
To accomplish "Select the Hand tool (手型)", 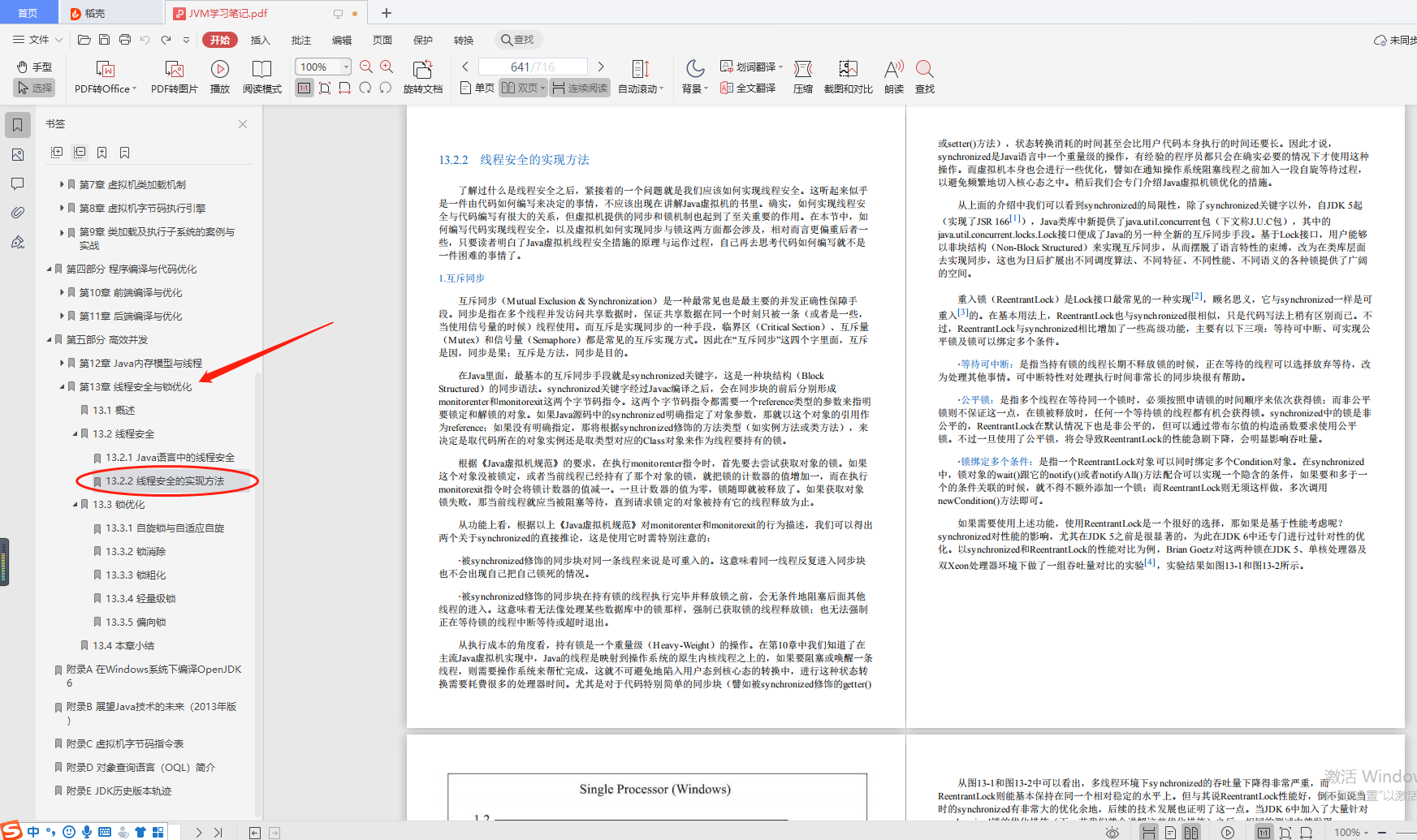I will [x=34, y=67].
